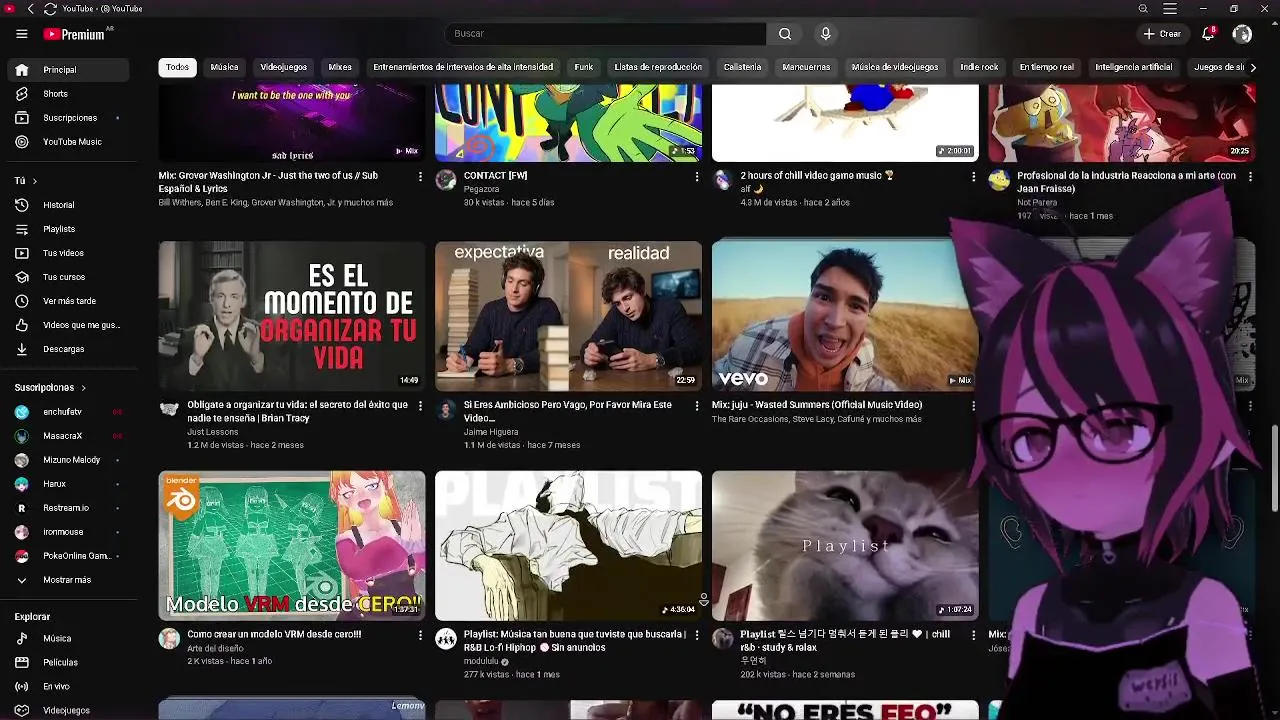Screen dimensions: 1280x720
Task: Open the MasacraX subscription channel
Action: (69, 436)
